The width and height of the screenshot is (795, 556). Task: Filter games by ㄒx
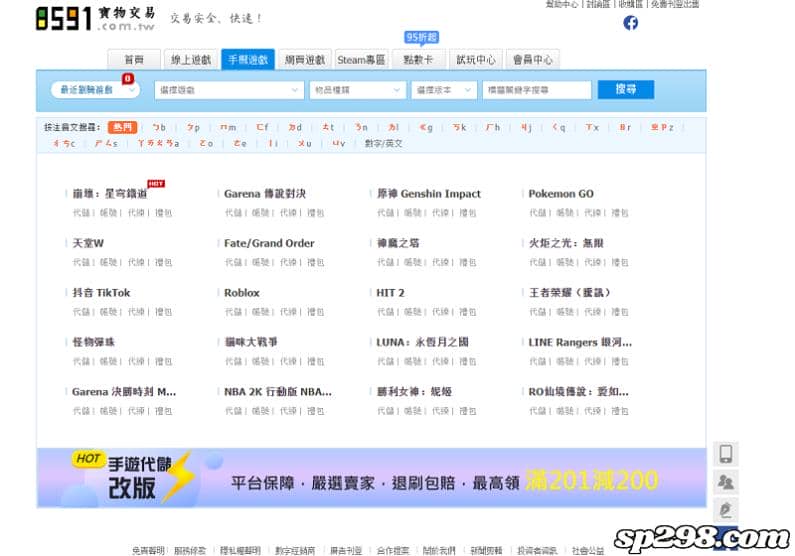592,127
